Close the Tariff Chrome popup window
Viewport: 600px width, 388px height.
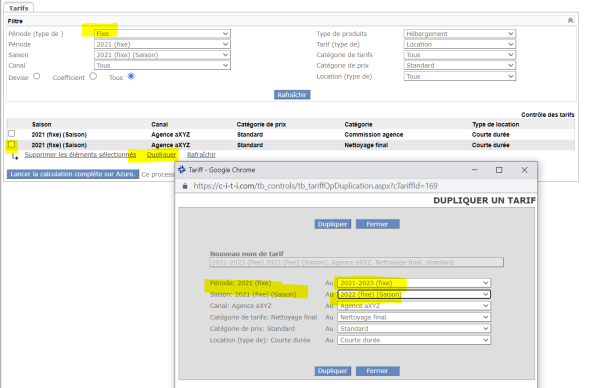pyautogui.click(x=524, y=170)
